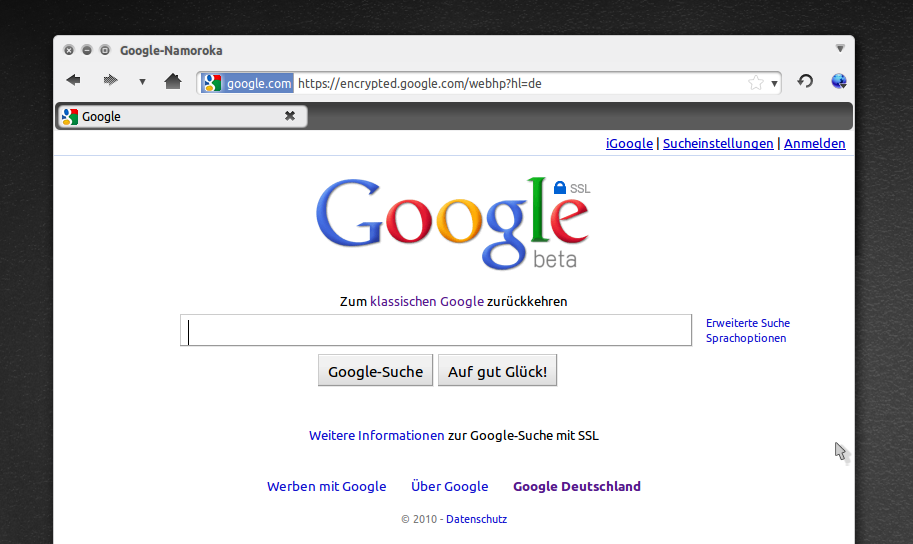
Task: Open Sucheinstellungen link
Action: click(718, 143)
